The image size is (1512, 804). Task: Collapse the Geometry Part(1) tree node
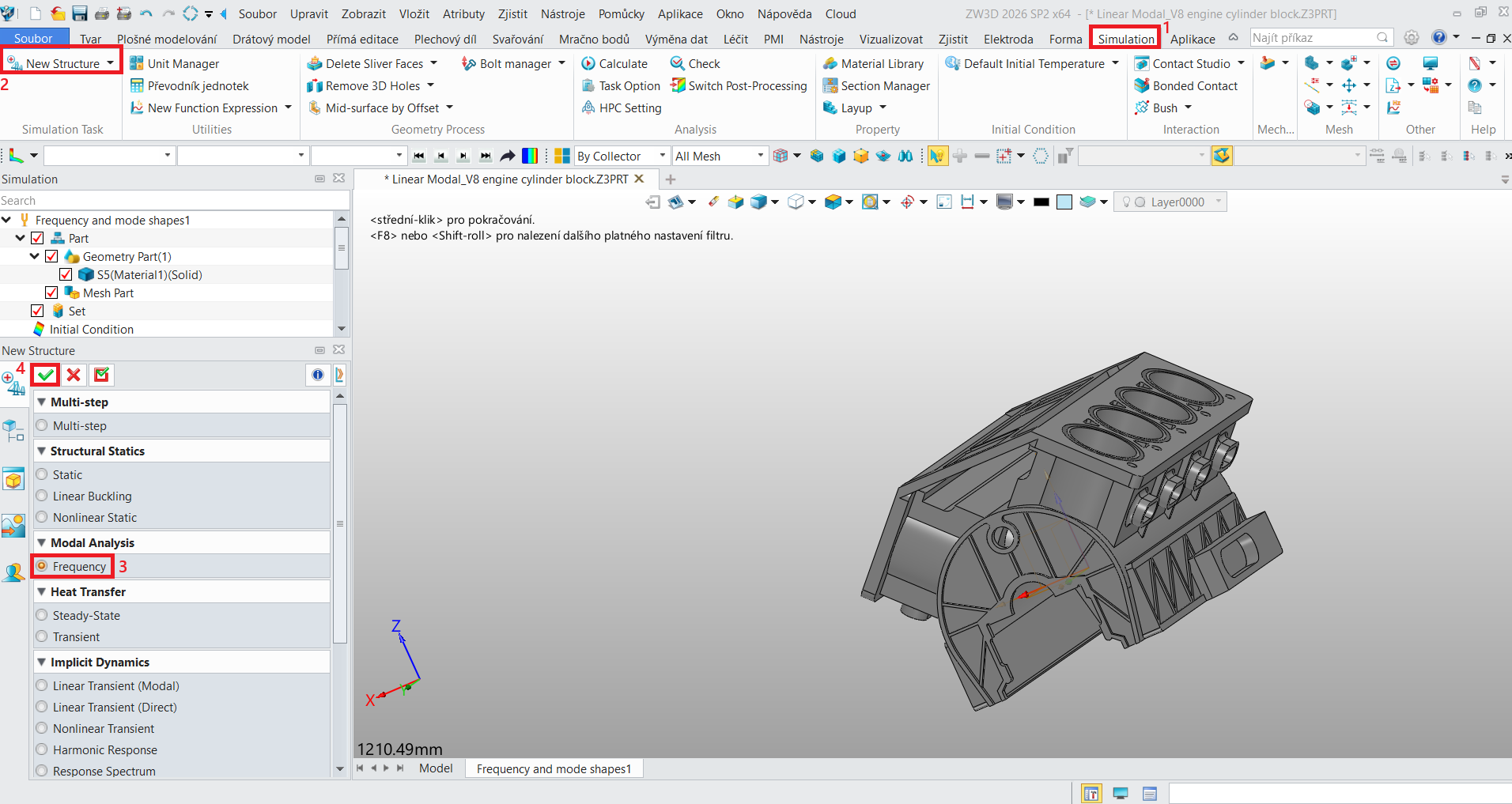(x=35, y=256)
